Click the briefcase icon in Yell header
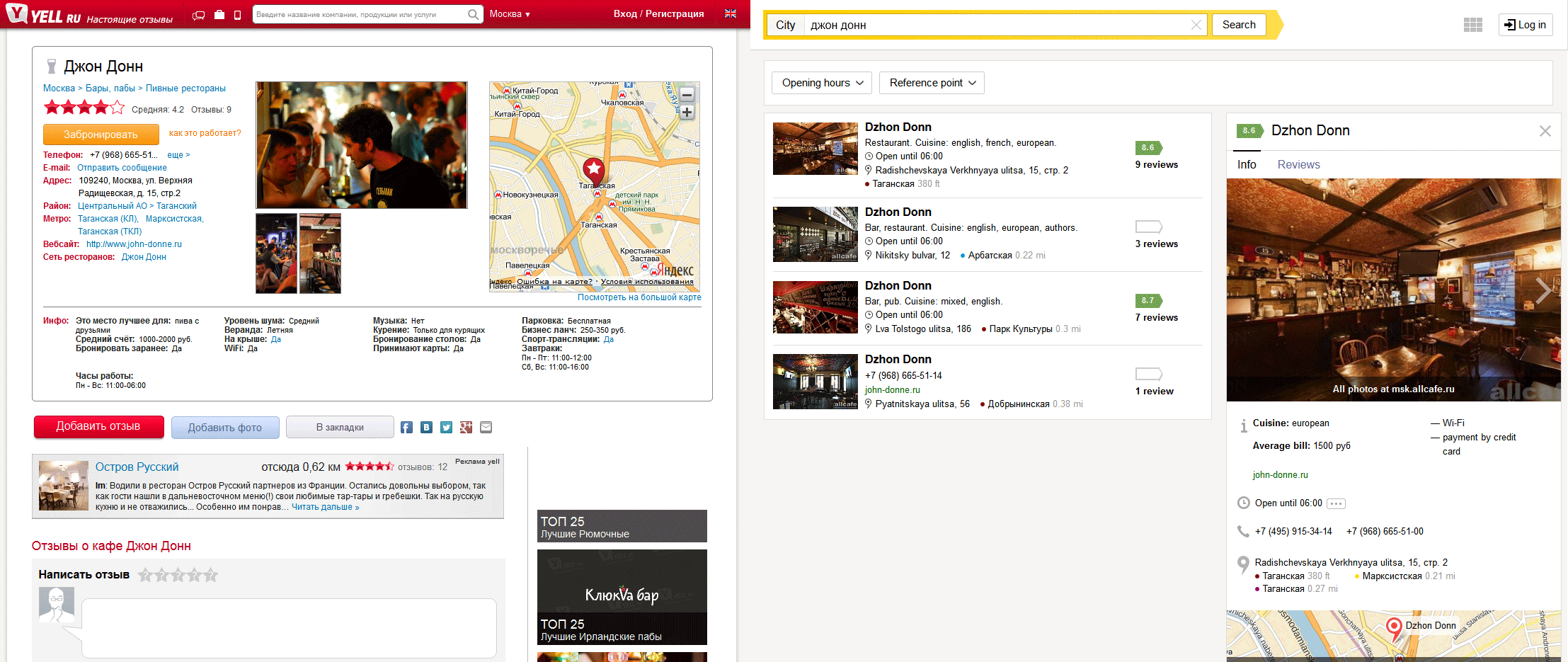Image resolution: width=1568 pixels, height=662 pixels. [x=219, y=14]
